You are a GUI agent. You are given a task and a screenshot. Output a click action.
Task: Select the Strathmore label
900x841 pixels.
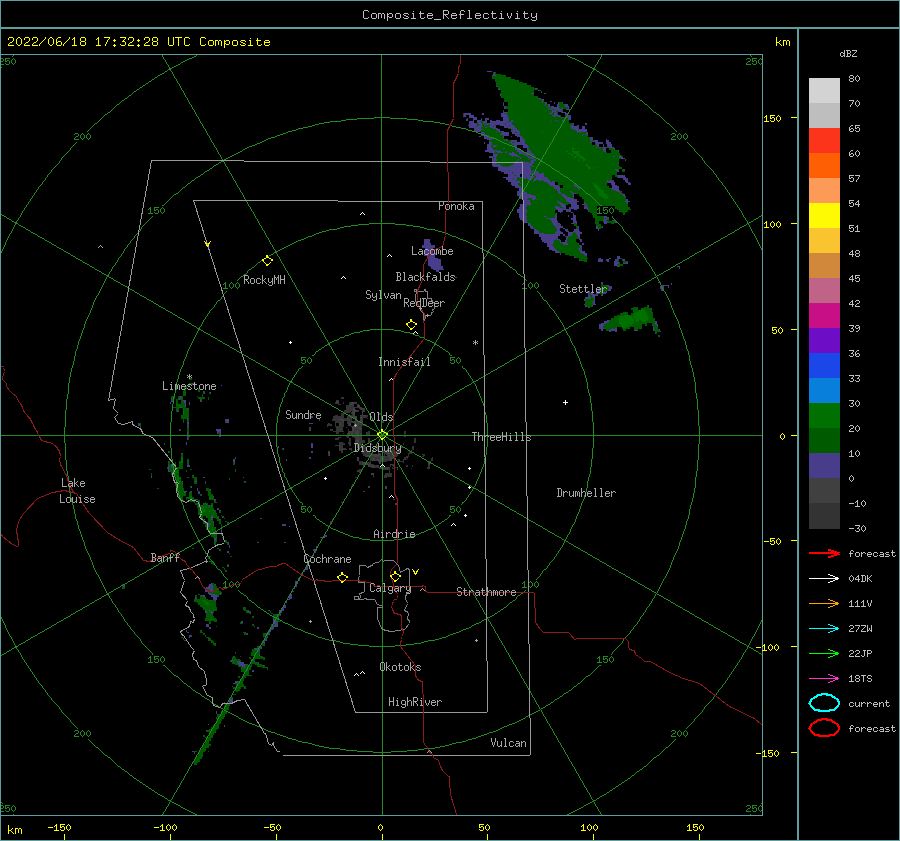coord(486,592)
